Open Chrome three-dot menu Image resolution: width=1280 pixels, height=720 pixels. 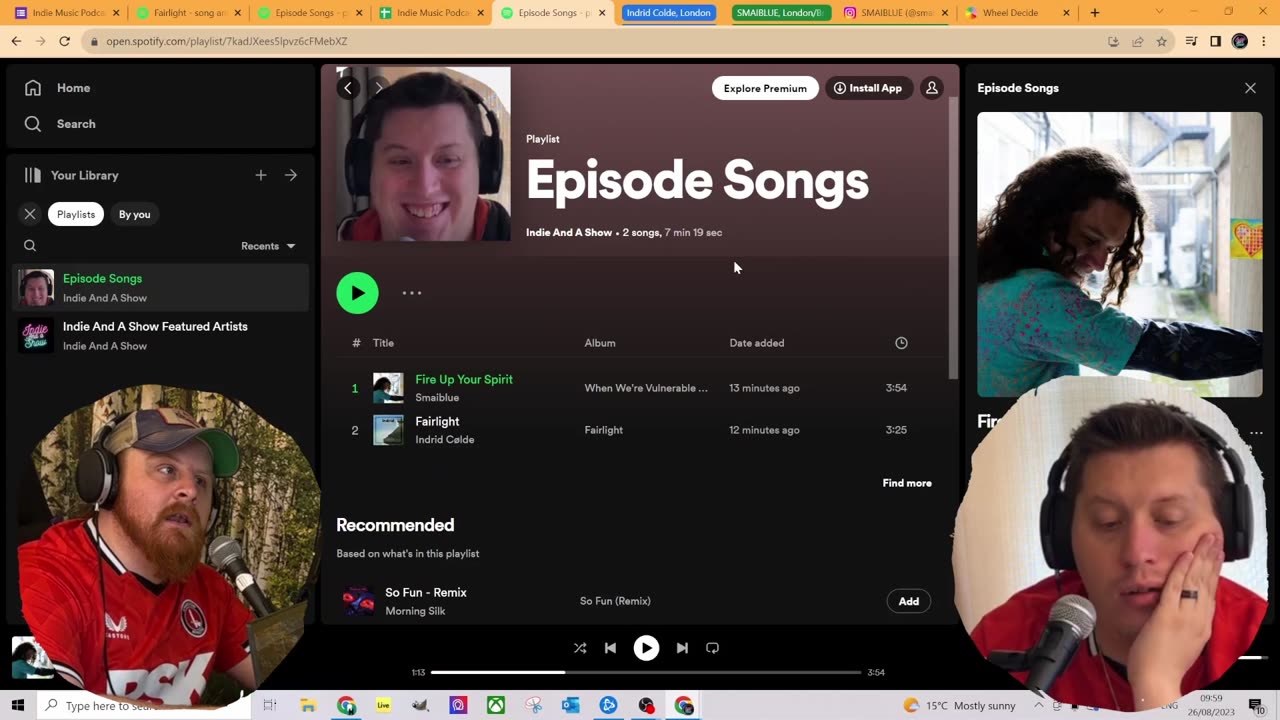[1264, 41]
